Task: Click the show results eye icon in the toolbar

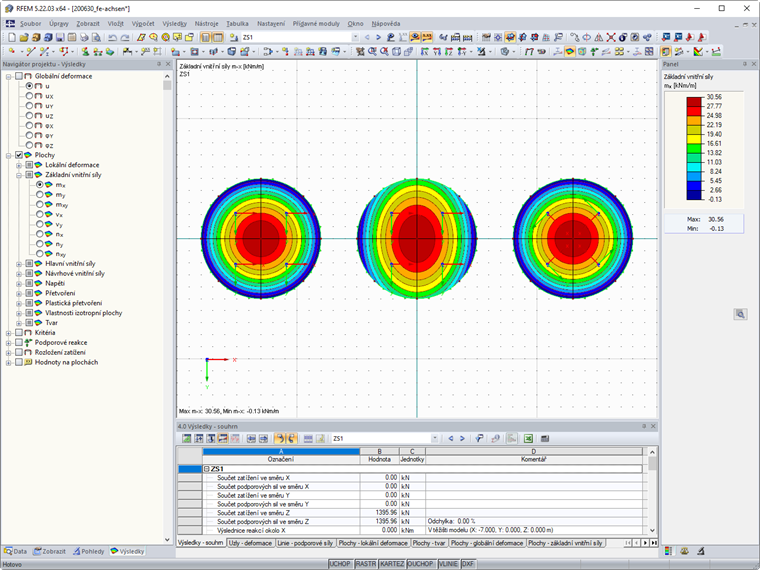Action: (415, 37)
